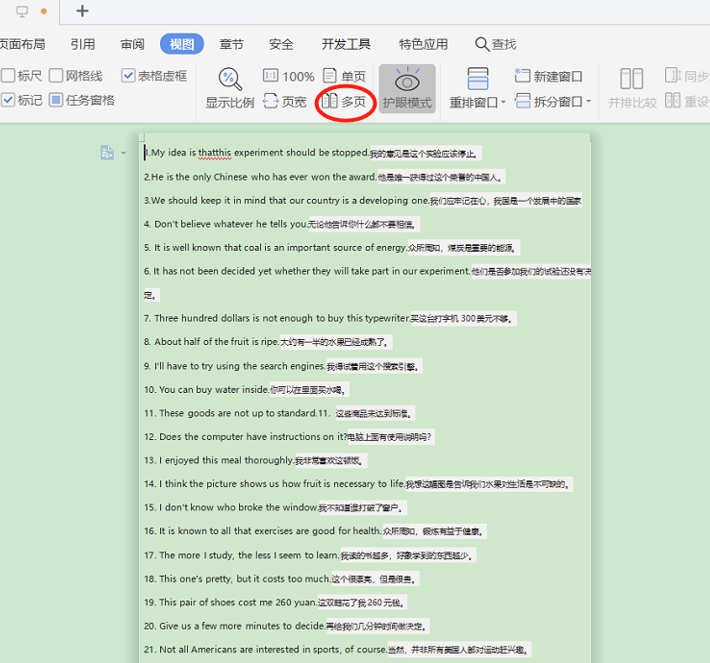This screenshot has width=710, height=663.
Task: Uncheck the 表格虚框 checkbox
Action: coord(128,75)
